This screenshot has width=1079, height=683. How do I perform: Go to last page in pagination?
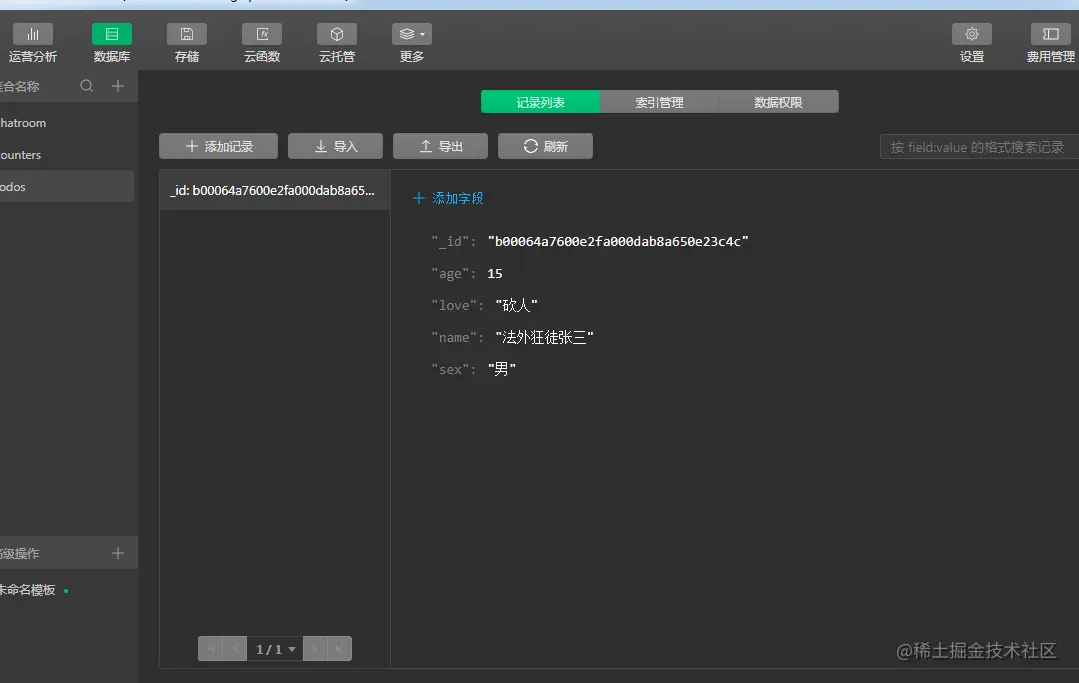[x=339, y=649]
